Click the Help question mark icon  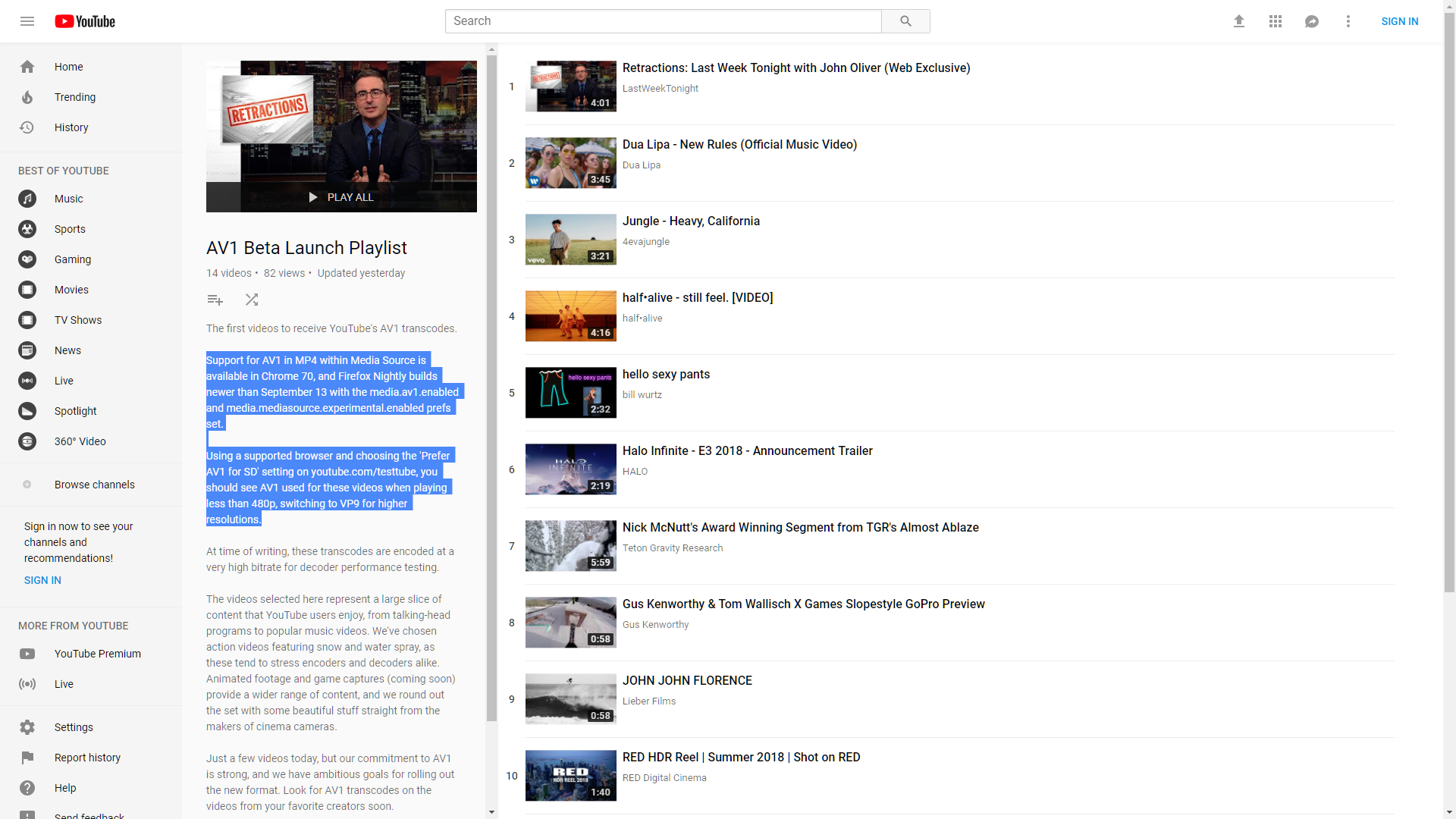tap(27, 788)
